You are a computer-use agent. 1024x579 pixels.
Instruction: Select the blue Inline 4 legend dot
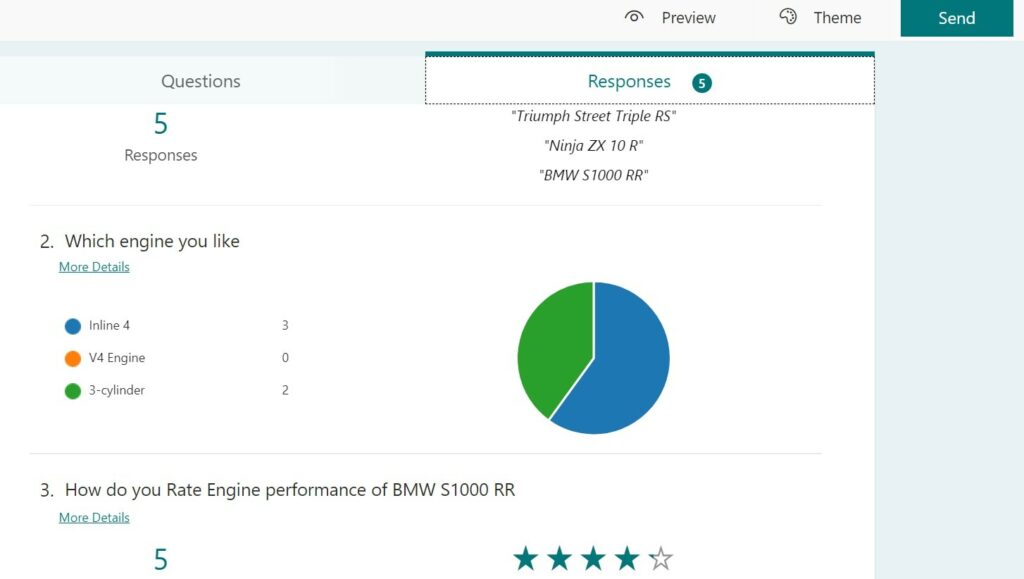72,325
